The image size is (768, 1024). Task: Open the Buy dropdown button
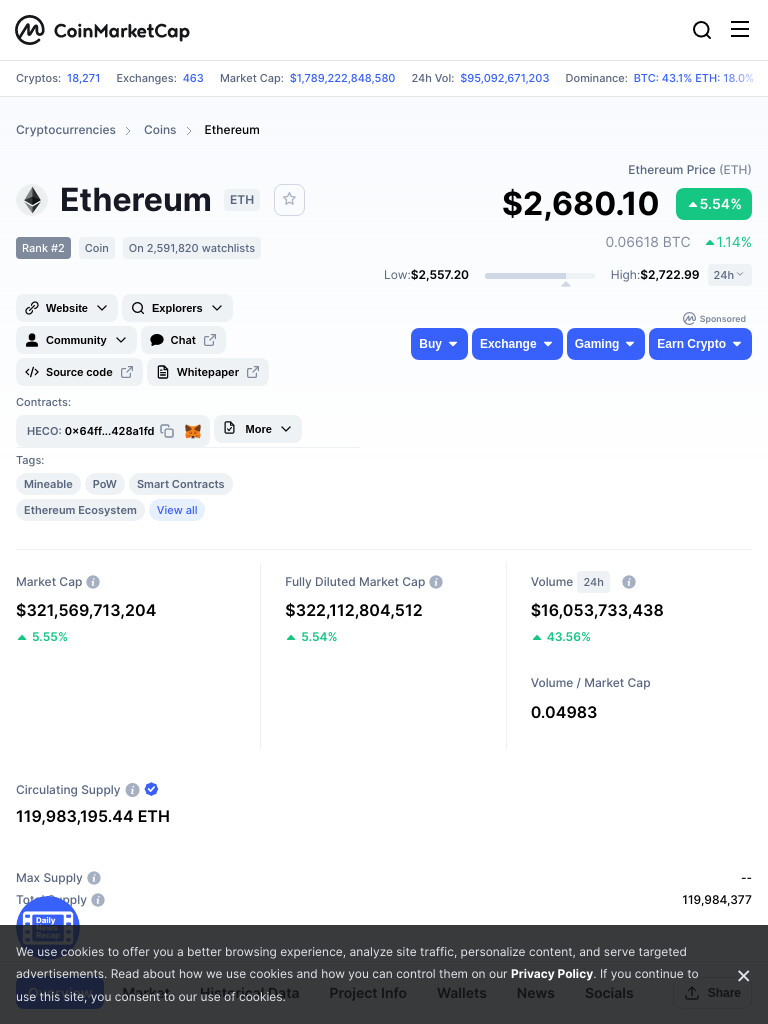(x=439, y=344)
